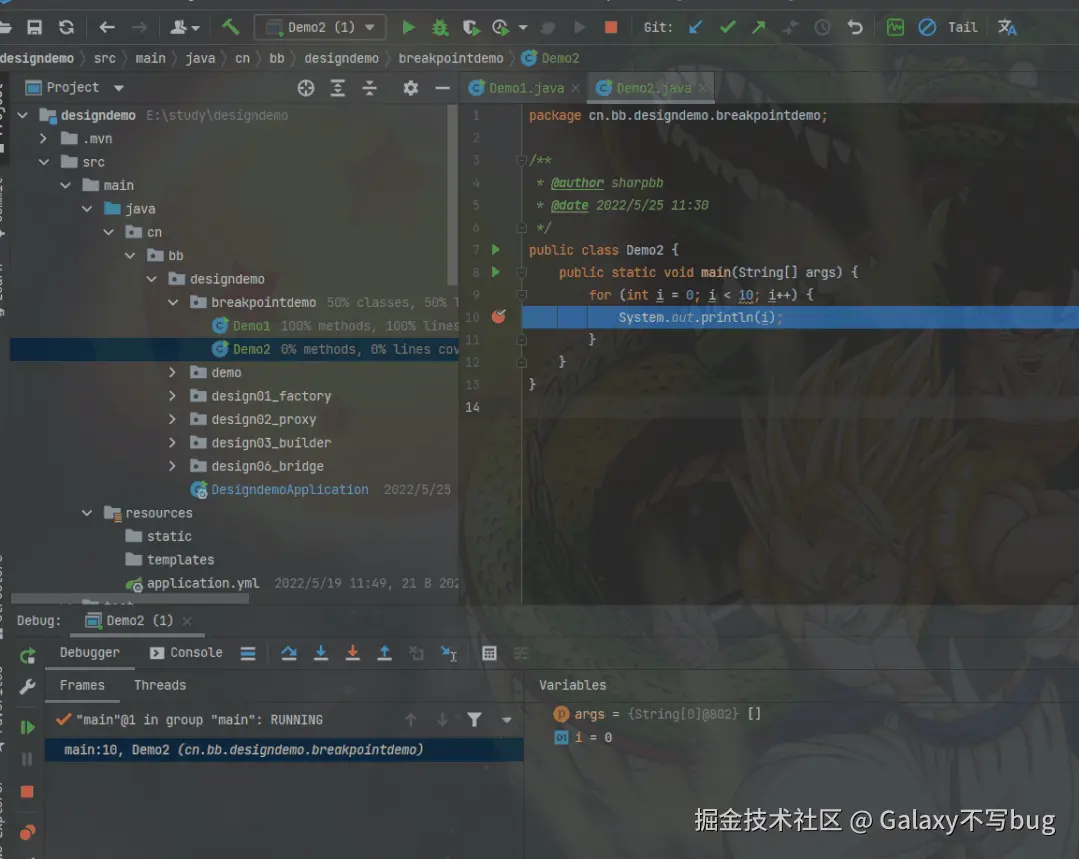The width and height of the screenshot is (1079, 859).
Task: Stop the run with the red square in the top toolbar
Action: (610, 28)
